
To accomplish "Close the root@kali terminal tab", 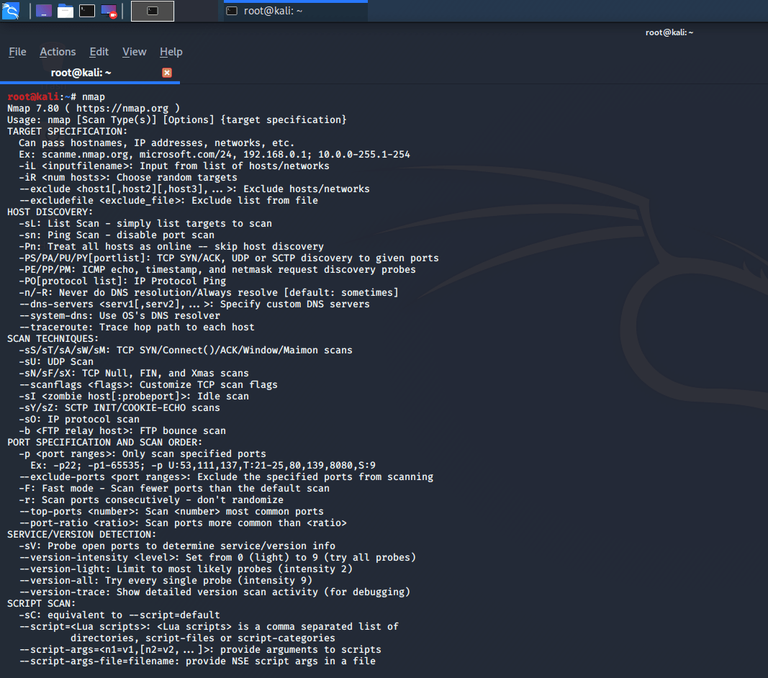I will (167, 73).
